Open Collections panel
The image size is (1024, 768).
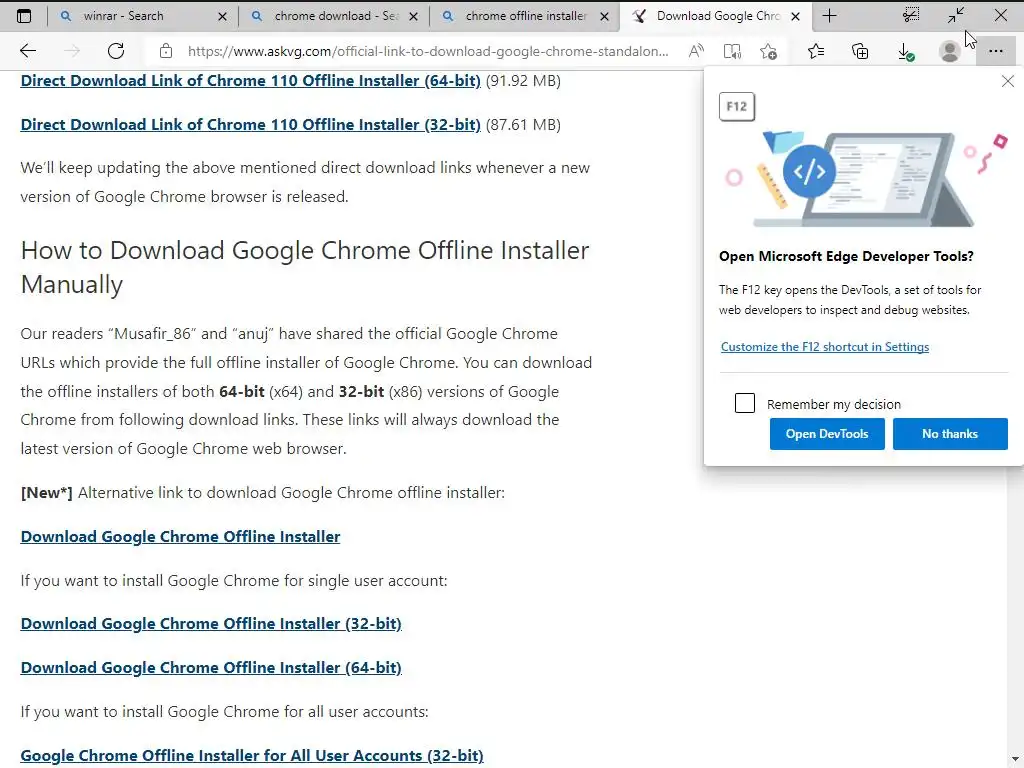(860, 51)
